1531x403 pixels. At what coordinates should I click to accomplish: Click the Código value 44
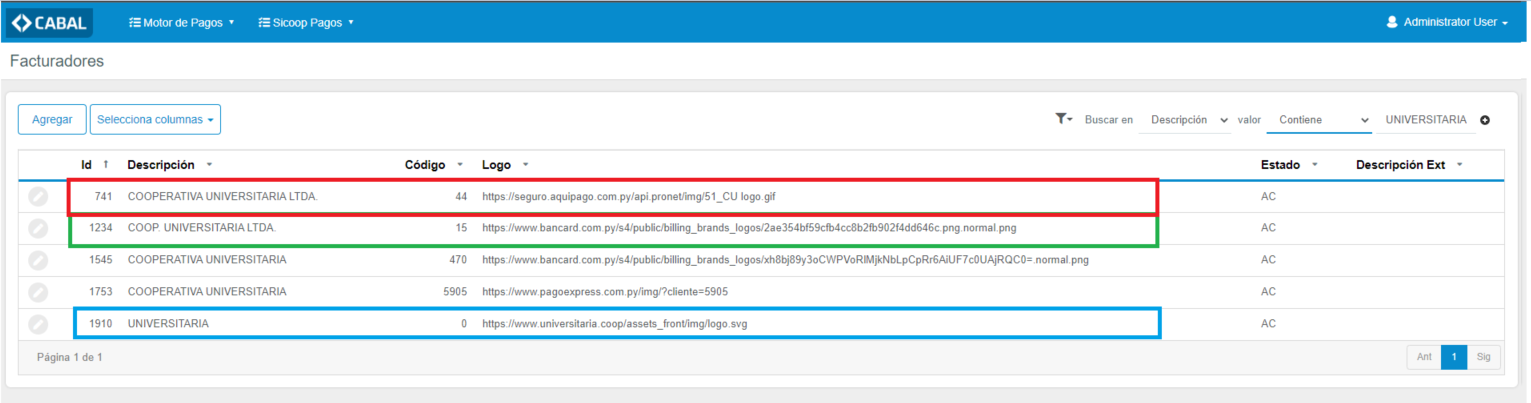click(461, 197)
